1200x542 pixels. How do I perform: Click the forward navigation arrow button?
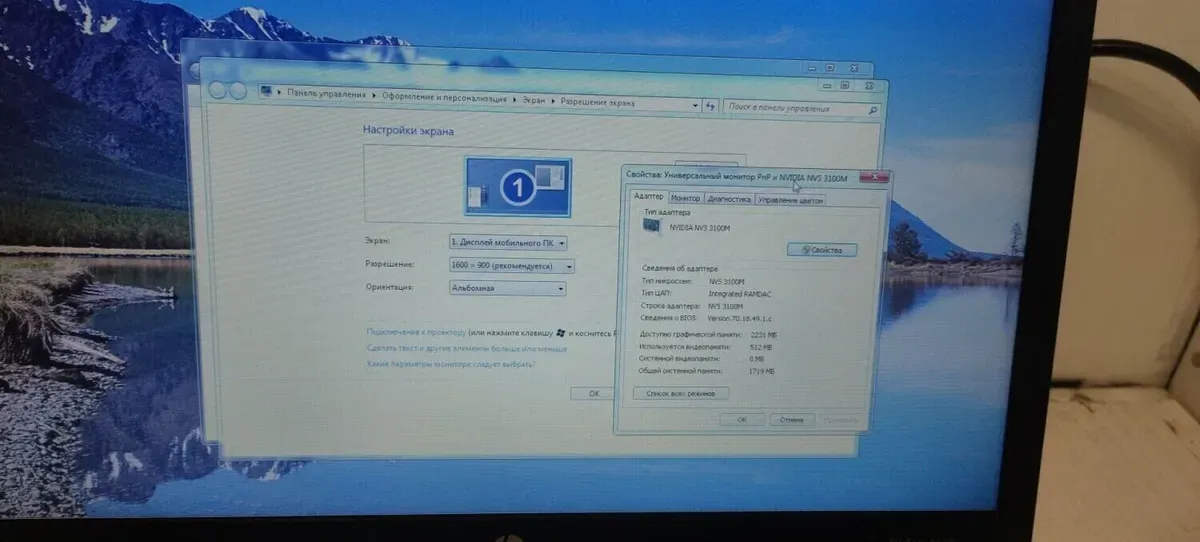click(236, 91)
